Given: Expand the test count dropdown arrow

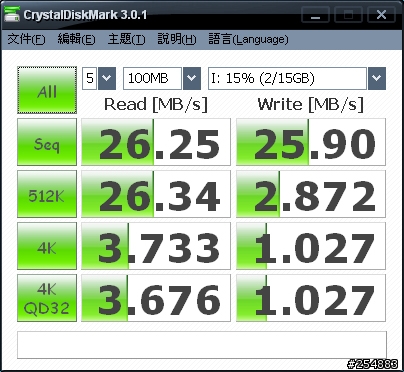Looking at the screenshot, I should pos(107,78).
